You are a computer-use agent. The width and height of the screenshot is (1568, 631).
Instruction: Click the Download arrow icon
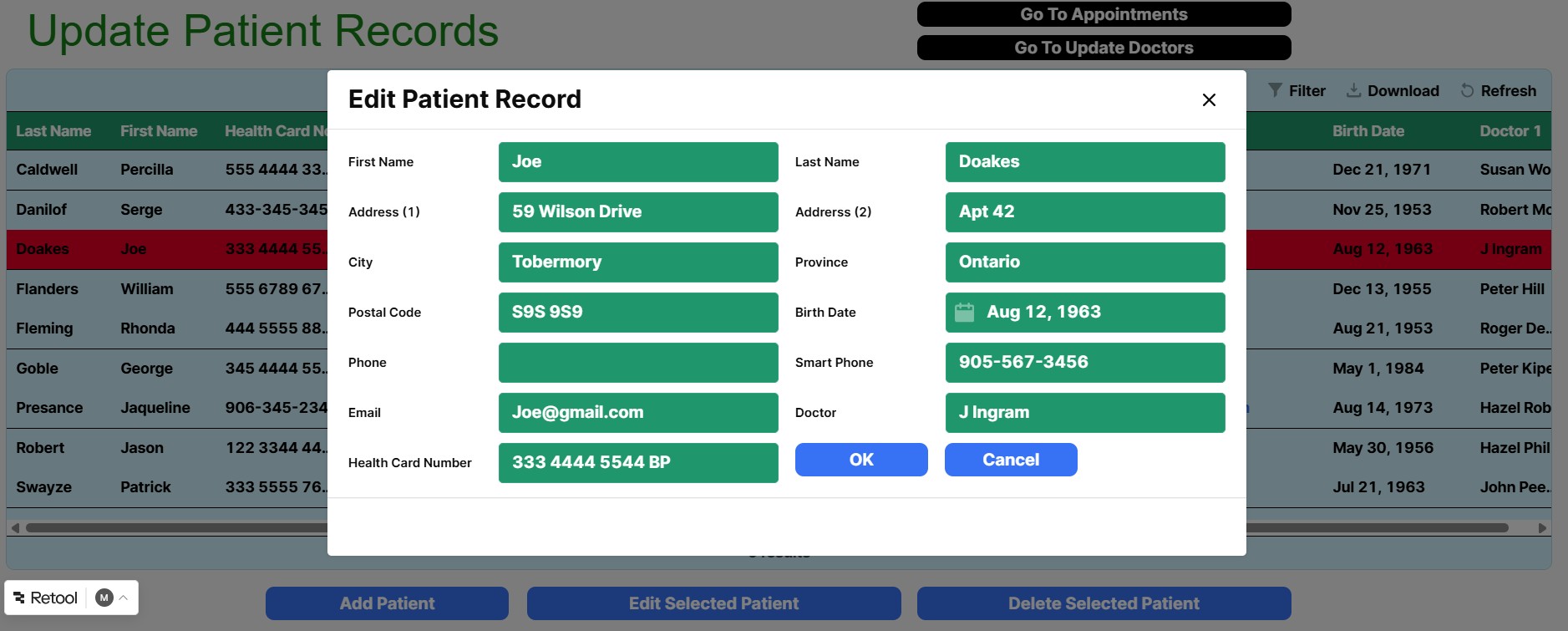coord(1353,90)
